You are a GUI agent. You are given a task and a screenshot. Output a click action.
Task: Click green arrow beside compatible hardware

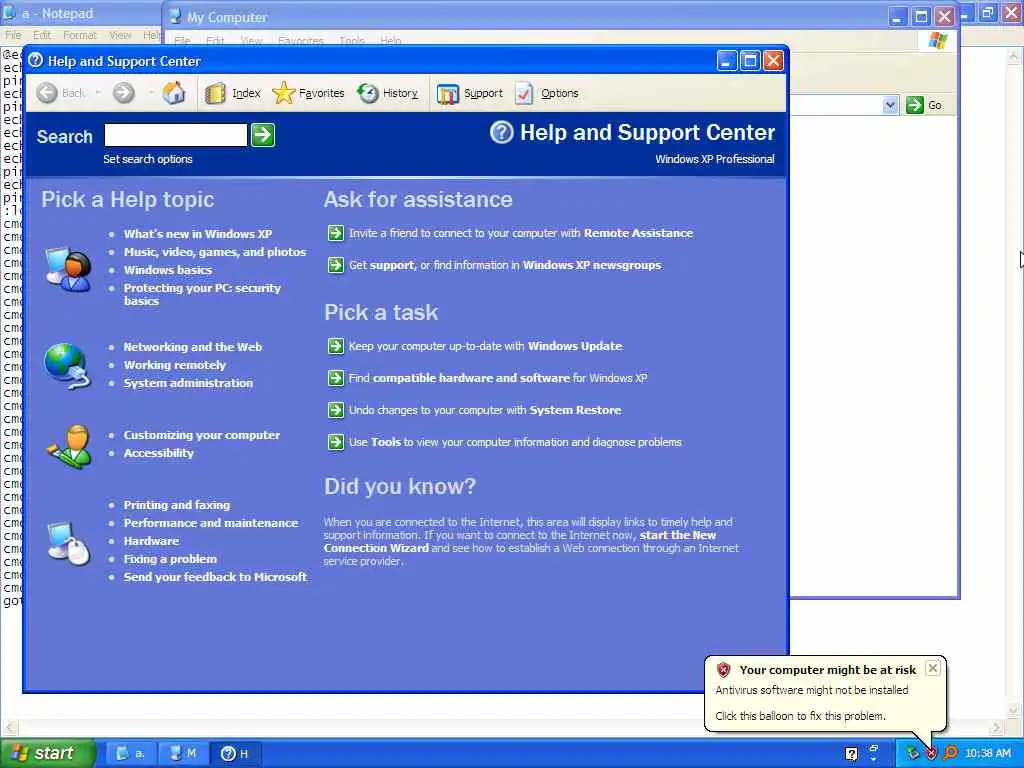pyautogui.click(x=336, y=378)
